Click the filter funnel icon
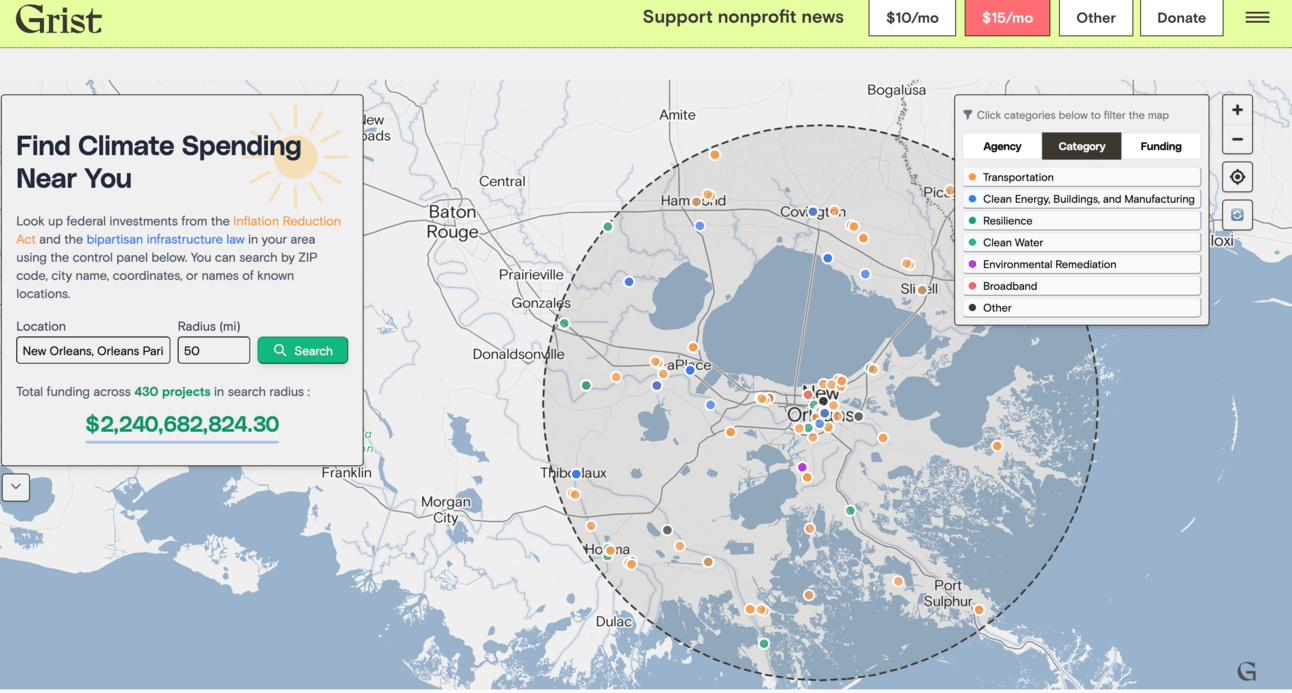The height and width of the screenshot is (693, 1292). 966,115
